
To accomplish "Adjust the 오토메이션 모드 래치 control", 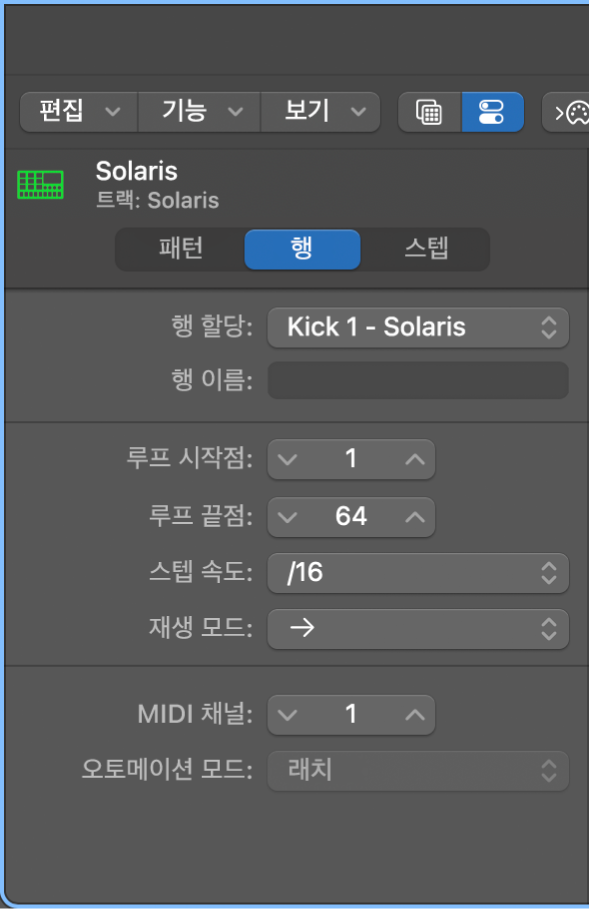I will [x=418, y=771].
